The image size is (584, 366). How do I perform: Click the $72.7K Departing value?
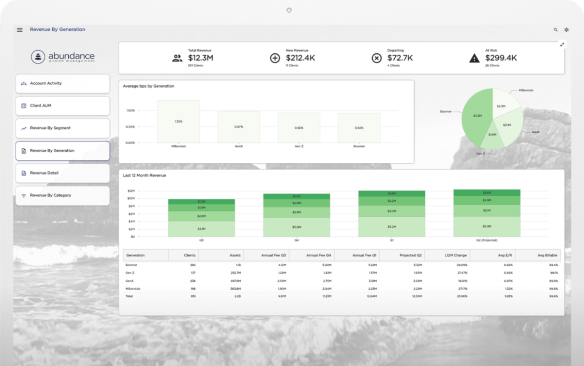click(400, 58)
